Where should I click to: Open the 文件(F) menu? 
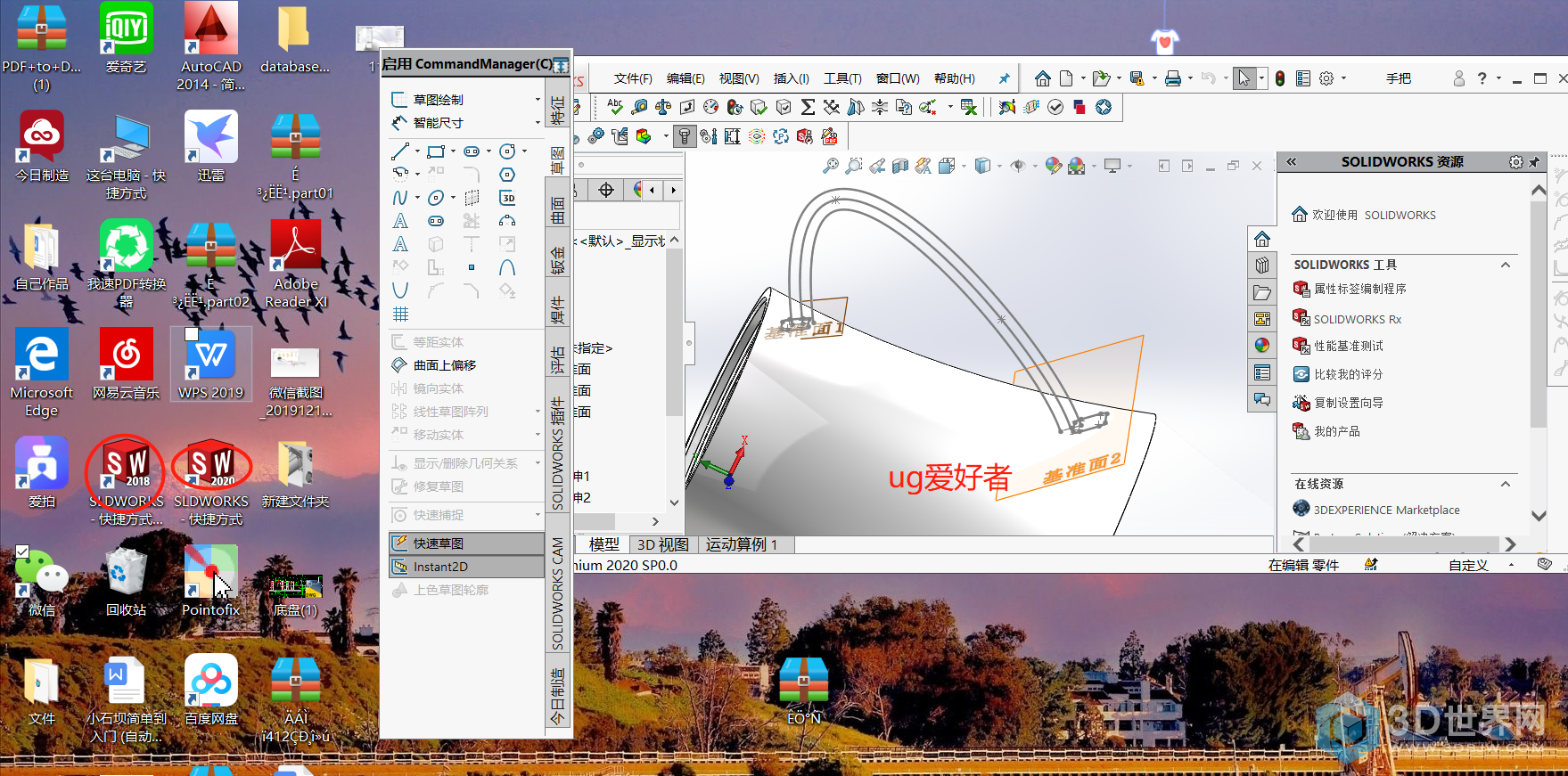(633, 78)
